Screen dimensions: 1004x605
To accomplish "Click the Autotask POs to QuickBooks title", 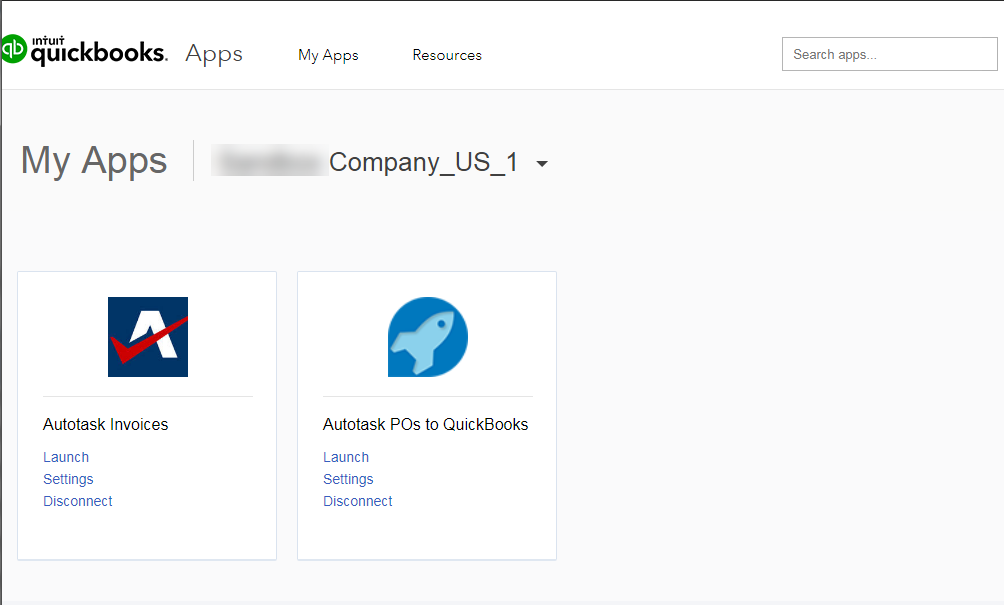I will pos(426,424).
